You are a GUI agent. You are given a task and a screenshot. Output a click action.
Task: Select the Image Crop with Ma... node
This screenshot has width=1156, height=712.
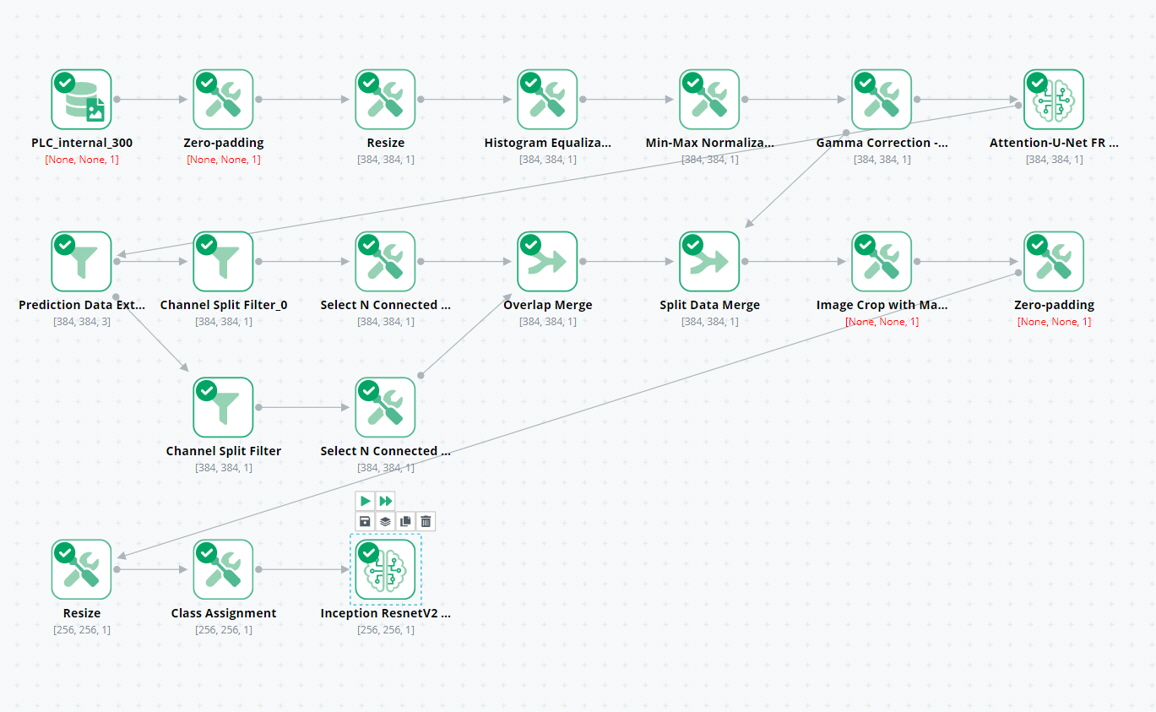(x=882, y=262)
